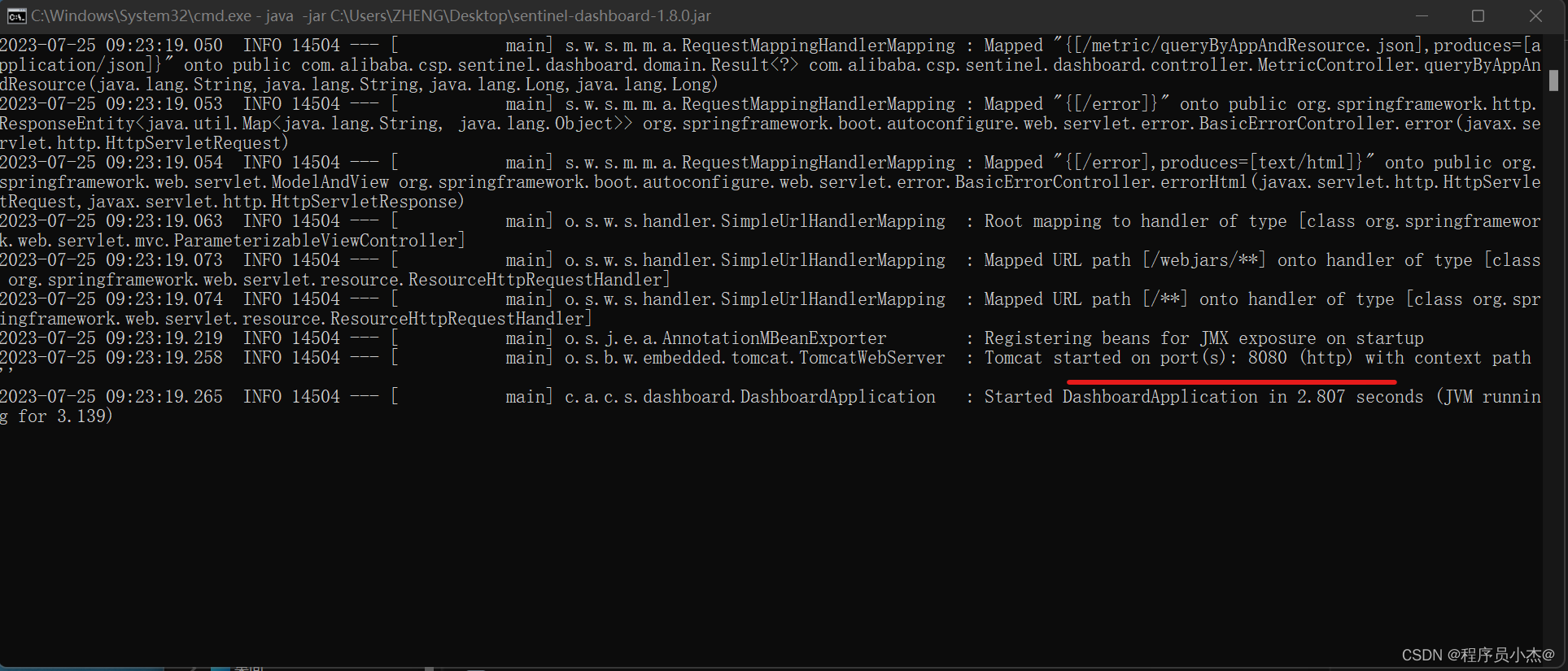Click 'o.s.b.w.embedded.tomcat.TomcatWebServer' logger name
Viewport: 1568px width, 671px height.
click(755, 358)
